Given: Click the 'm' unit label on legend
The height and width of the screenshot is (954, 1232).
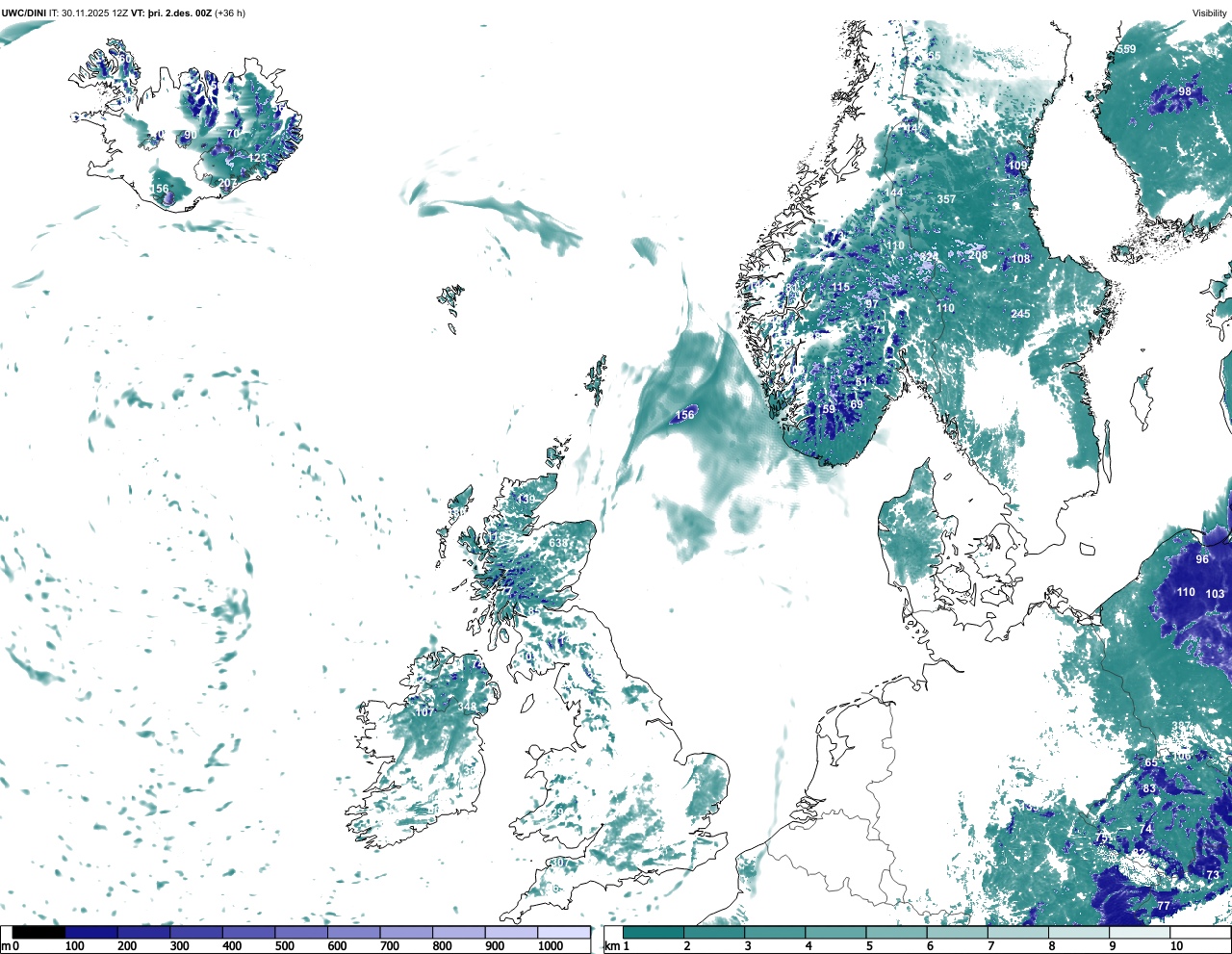Looking at the screenshot, I should [x=6, y=946].
